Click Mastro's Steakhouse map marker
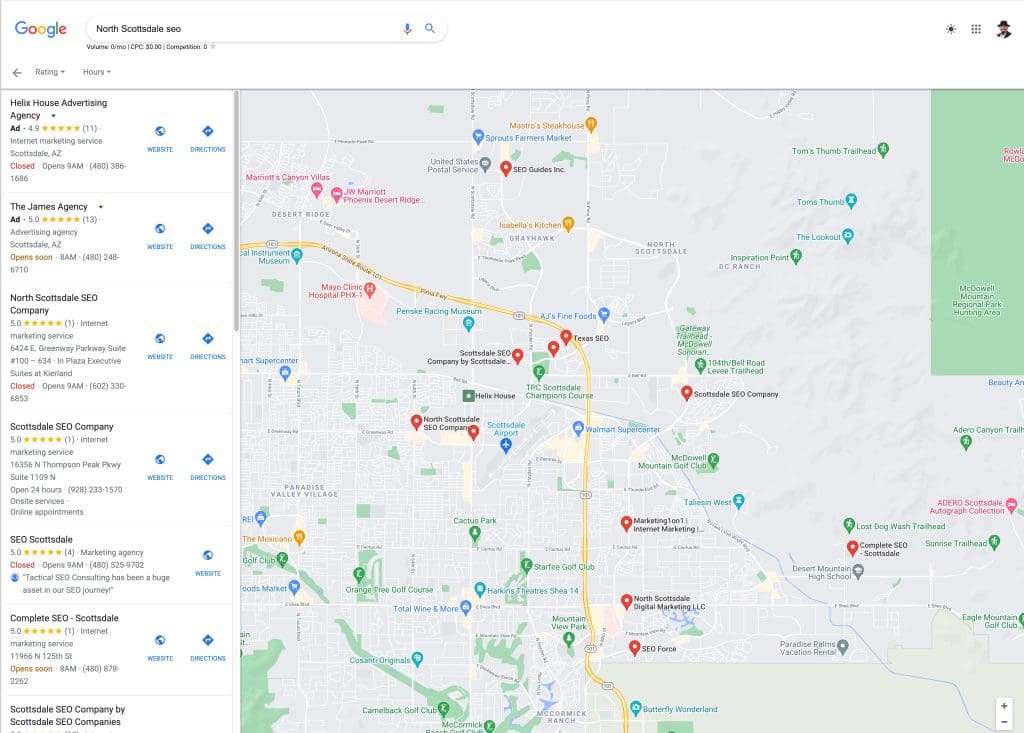Viewport: 1024px width, 733px height. click(x=591, y=124)
